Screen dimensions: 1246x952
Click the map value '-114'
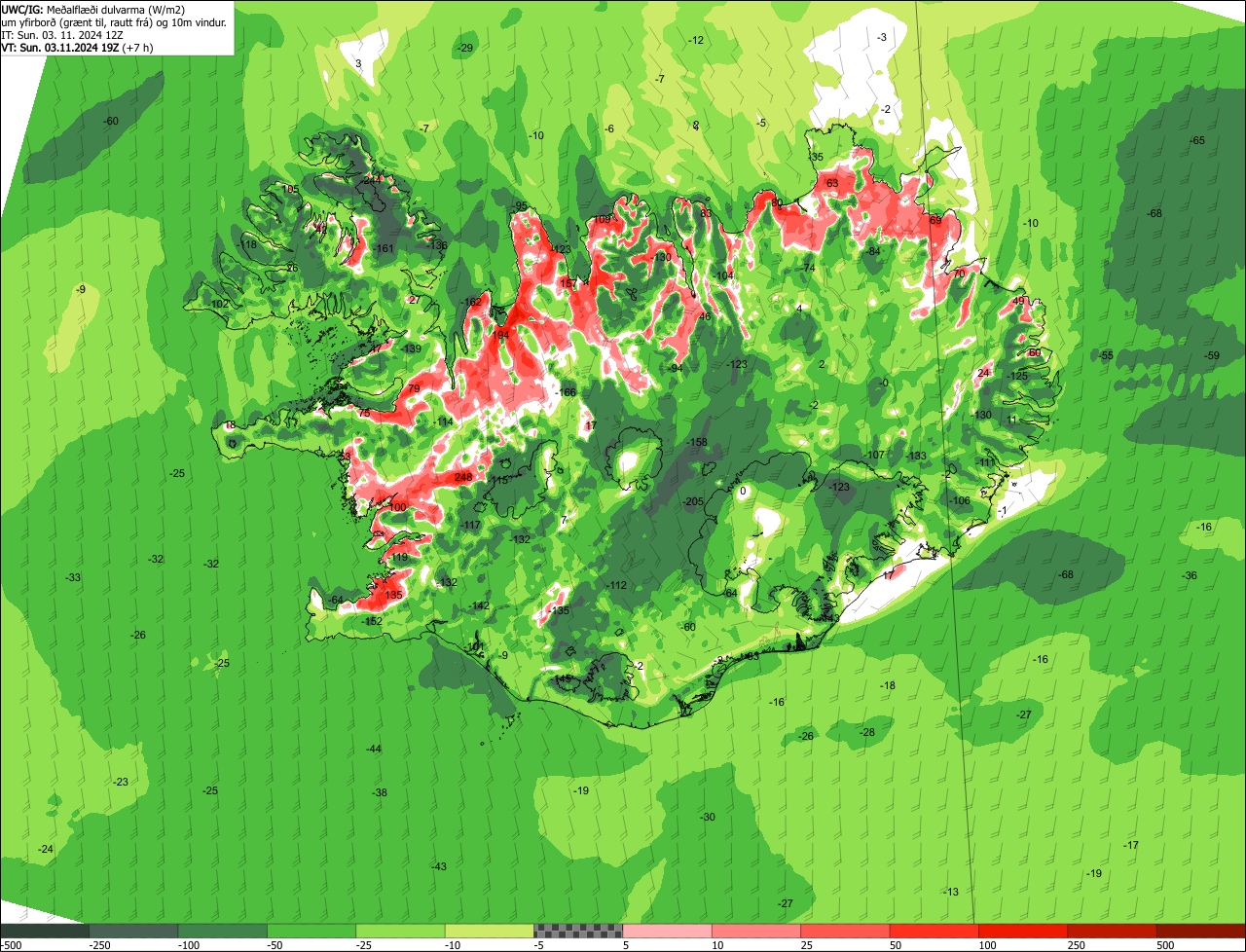443,421
